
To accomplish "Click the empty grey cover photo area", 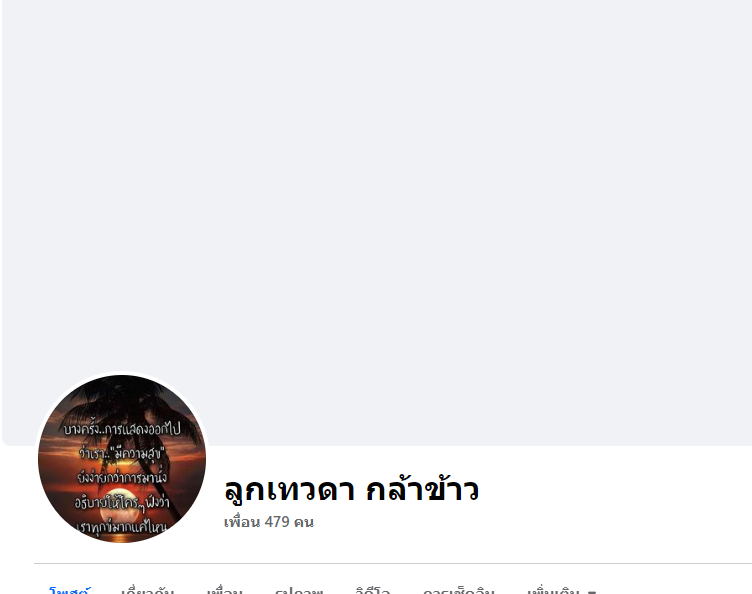I will (x=377, y=192).
